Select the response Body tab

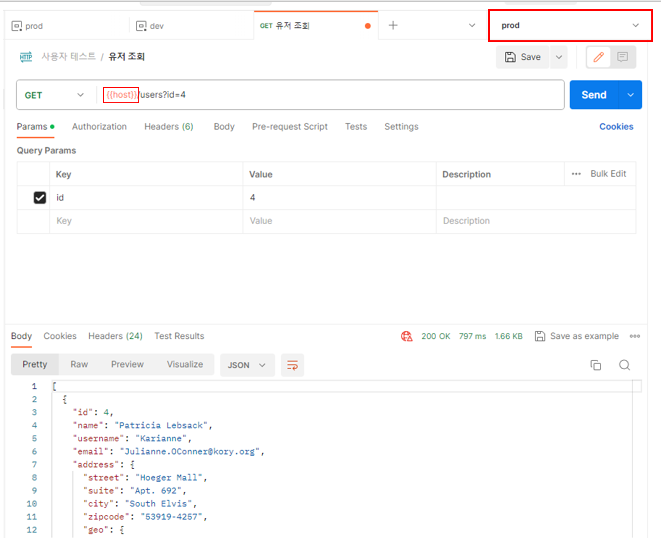click(21, 336)
